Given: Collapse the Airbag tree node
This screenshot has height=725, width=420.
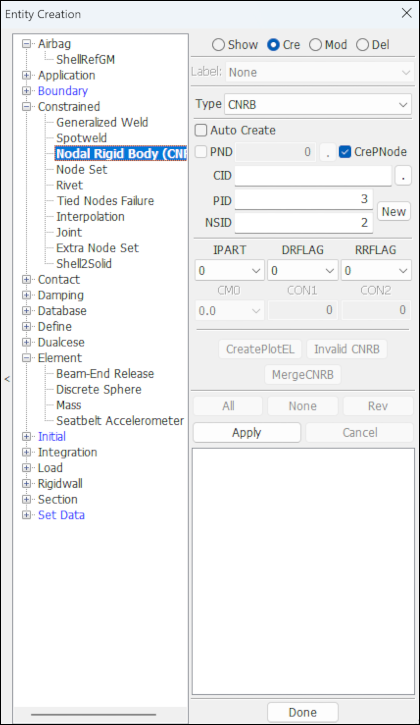Looking at the screenshot, I should click(x=27, y=44).
